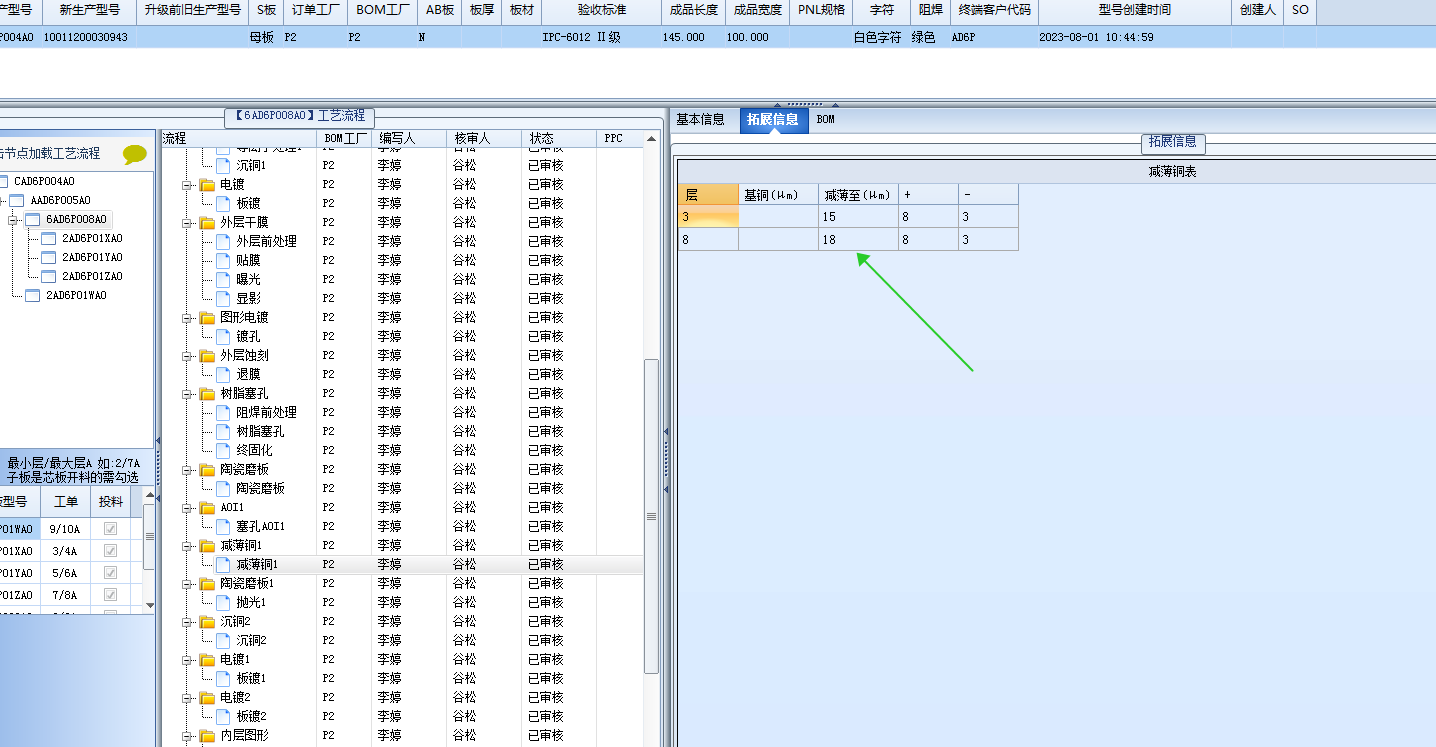
Task: Click the 减薄至(μm) column header
Action: (857, 194)
